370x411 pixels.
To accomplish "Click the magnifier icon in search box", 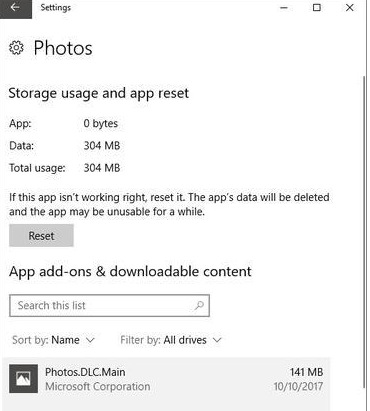I will point(199,305).
